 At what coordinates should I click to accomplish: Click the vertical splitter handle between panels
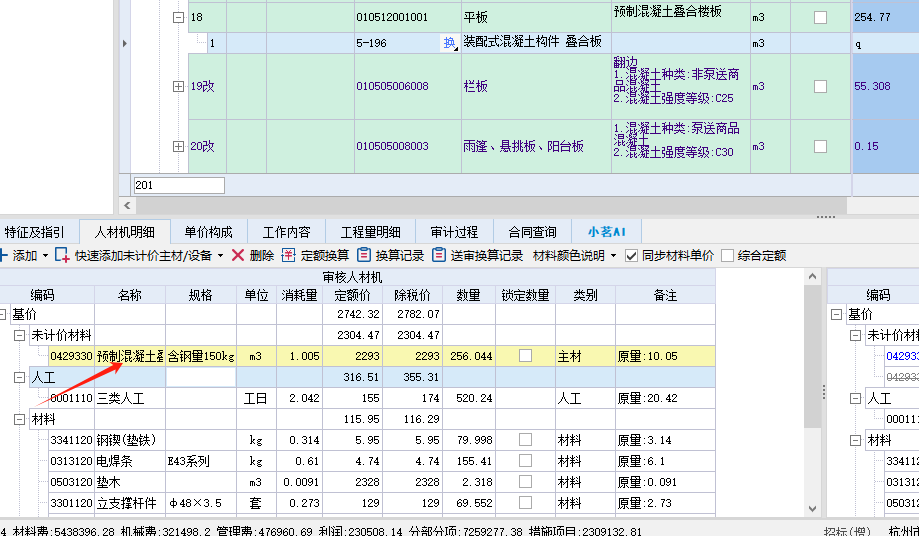[823, 392]
